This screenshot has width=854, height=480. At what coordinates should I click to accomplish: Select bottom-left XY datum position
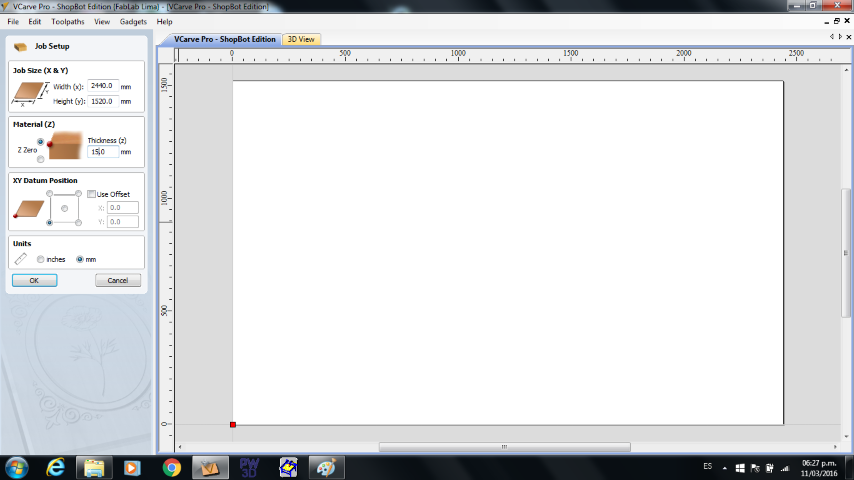50,223
